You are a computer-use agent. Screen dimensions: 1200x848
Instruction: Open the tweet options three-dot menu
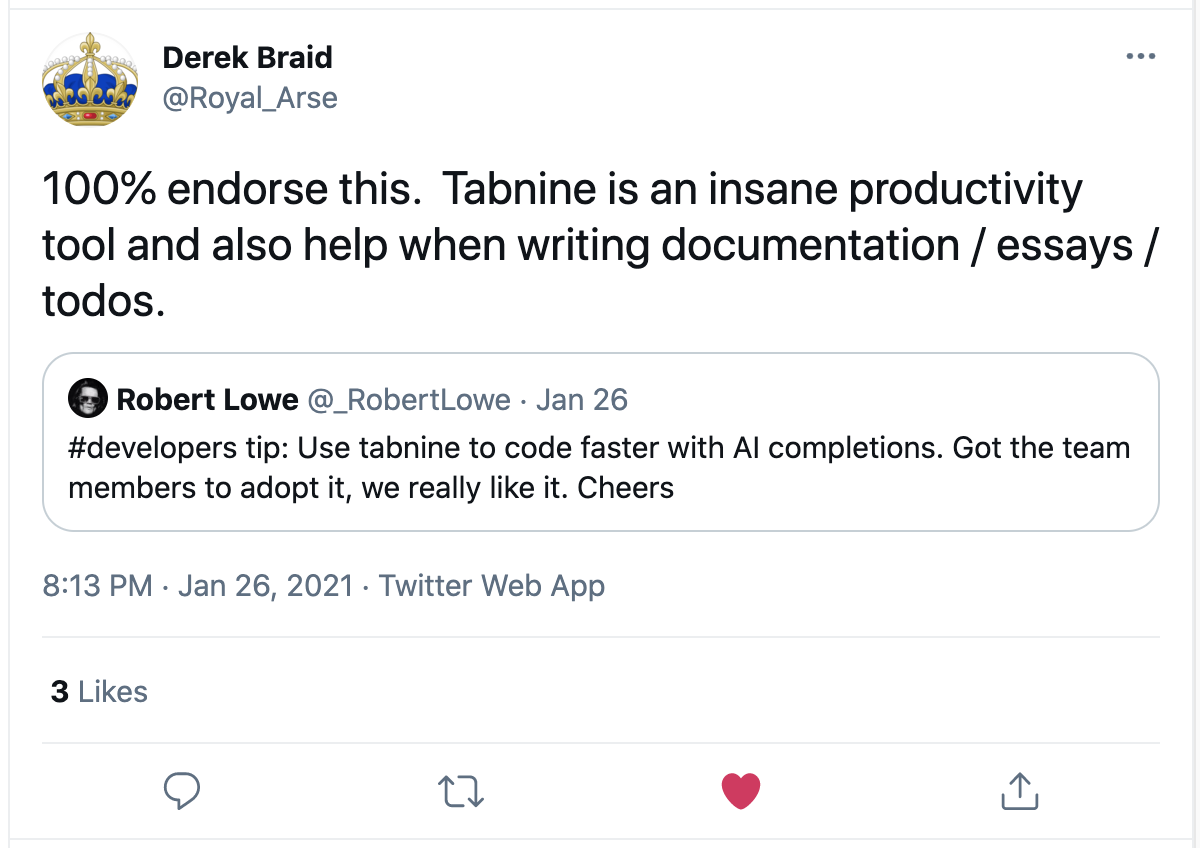(1140, 56)
